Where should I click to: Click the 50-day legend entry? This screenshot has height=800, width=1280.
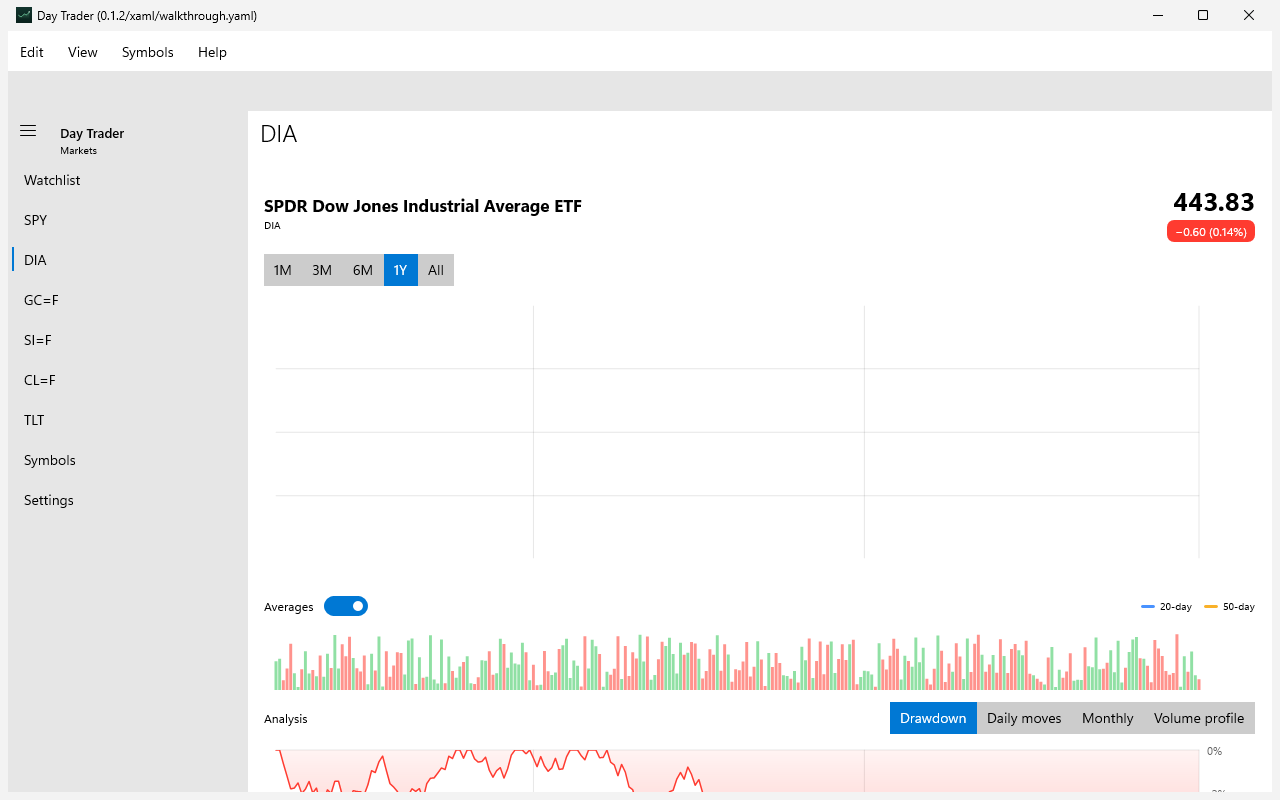tap(1230, 607)
